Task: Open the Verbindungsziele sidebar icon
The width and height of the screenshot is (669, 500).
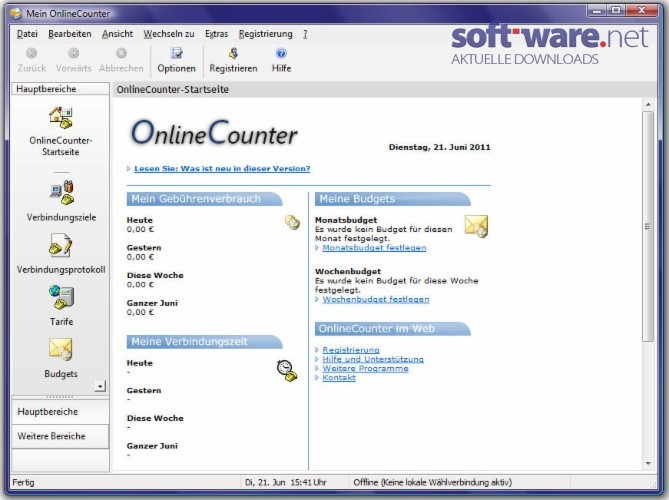Action: (x=61, y=192)
